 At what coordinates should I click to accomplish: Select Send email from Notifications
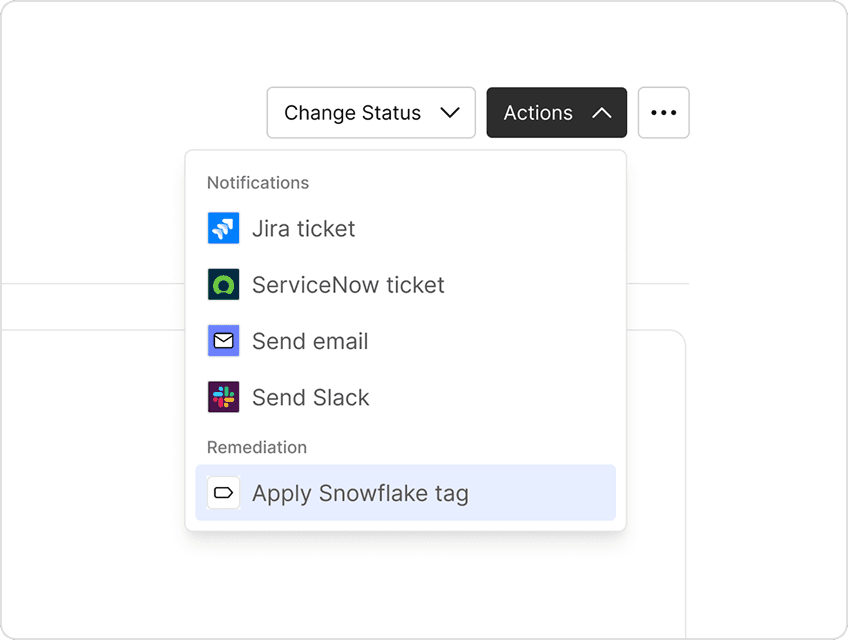pos(310,340)
